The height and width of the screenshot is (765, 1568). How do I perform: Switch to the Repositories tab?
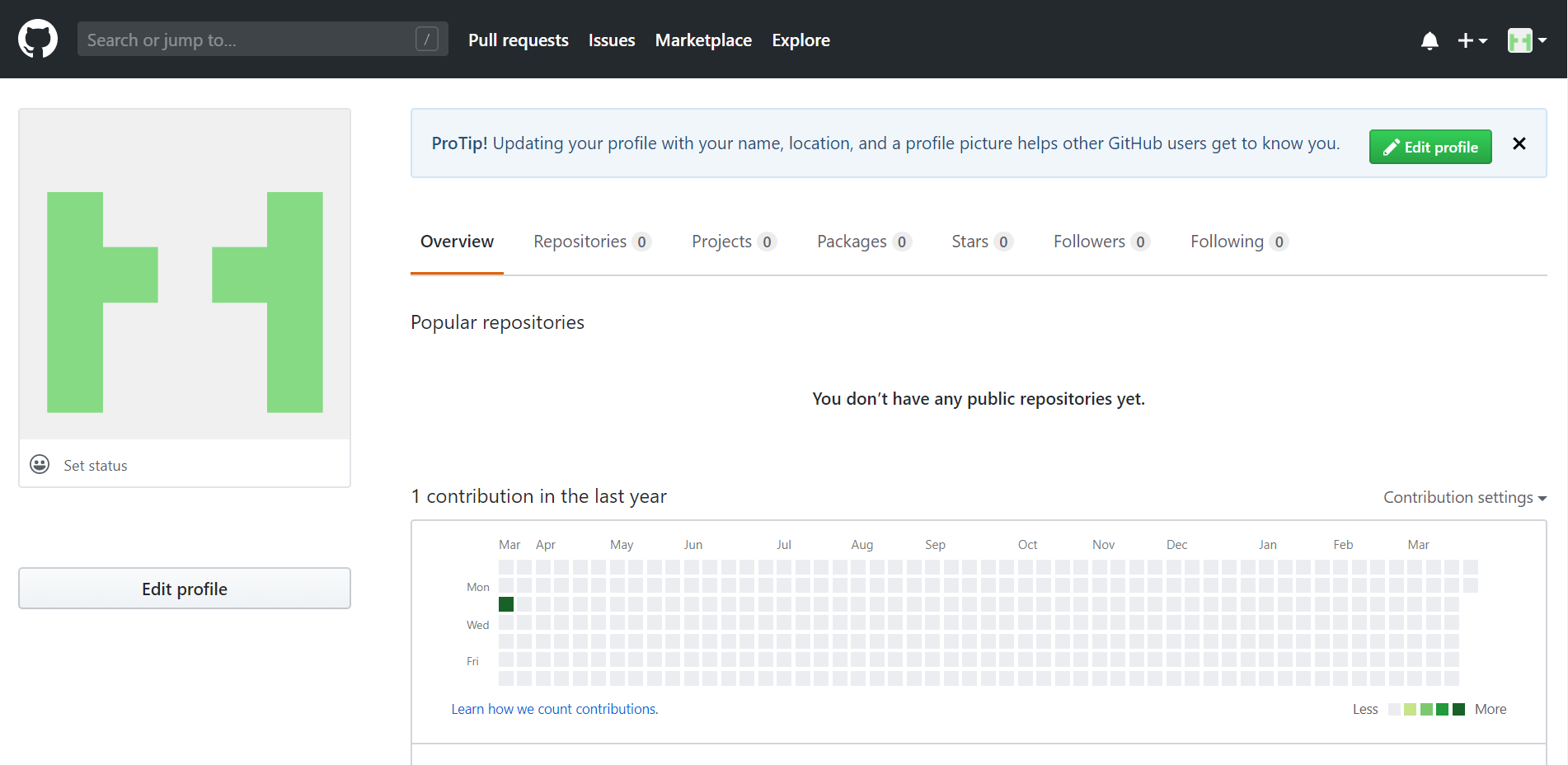pos(592,242)
